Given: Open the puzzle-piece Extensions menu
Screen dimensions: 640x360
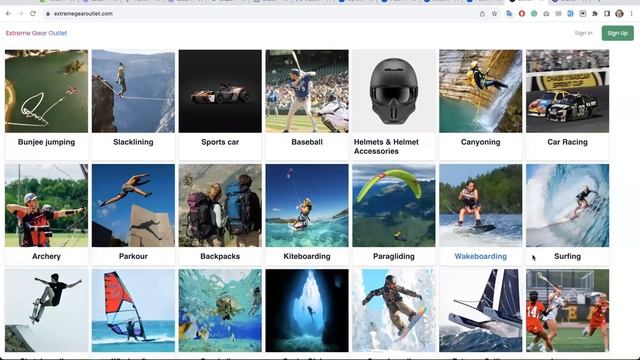Looking at the screenshot, I should point(595,13).
